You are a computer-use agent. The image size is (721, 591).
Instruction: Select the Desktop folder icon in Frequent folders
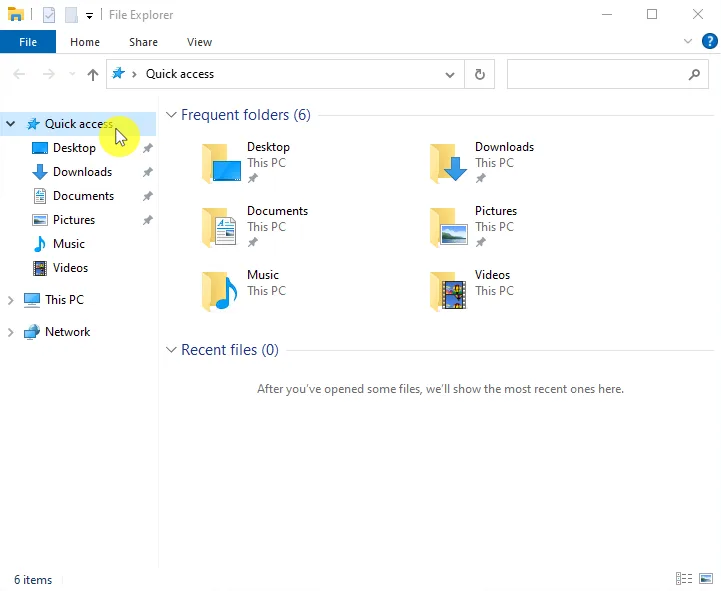coord(221,163)
